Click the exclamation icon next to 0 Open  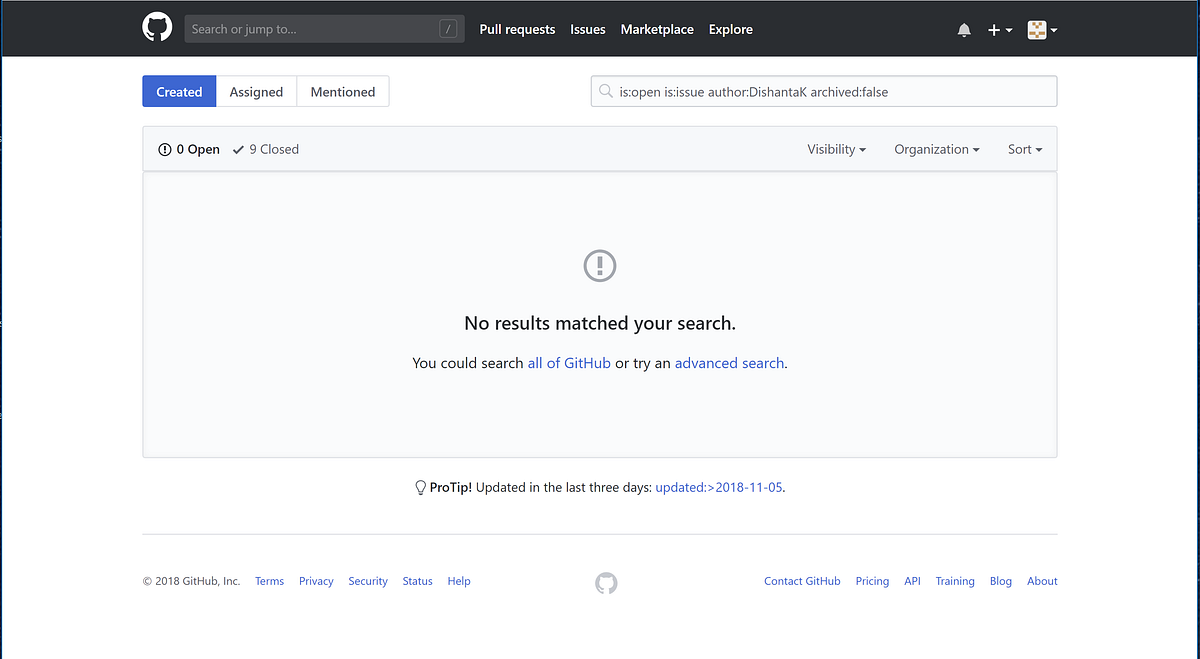point(165,148)
